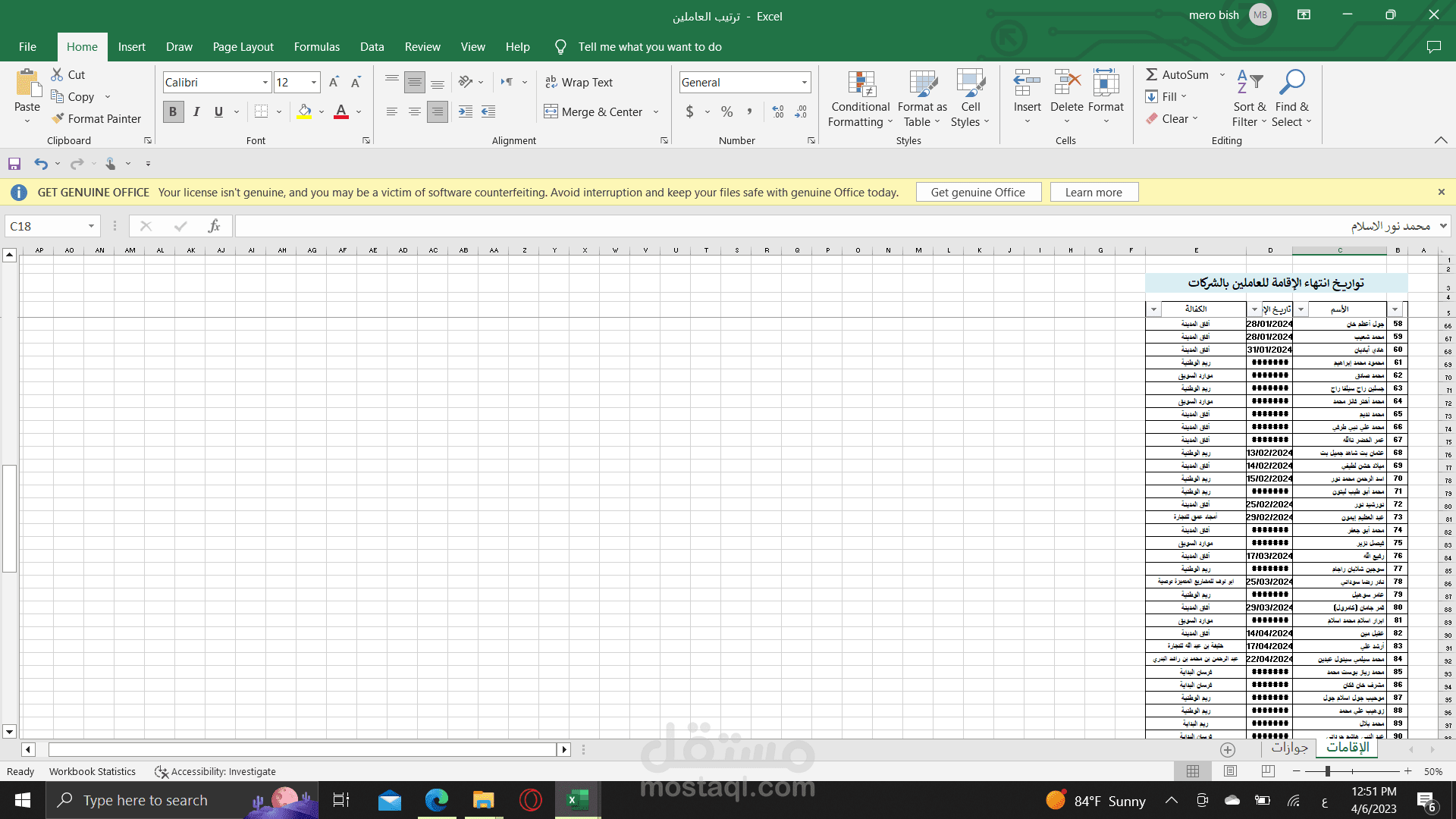Click the AutoSum sigma icon
Image resolution: width=1456 pixels, height=819 pixels.
click(1152, 74)
